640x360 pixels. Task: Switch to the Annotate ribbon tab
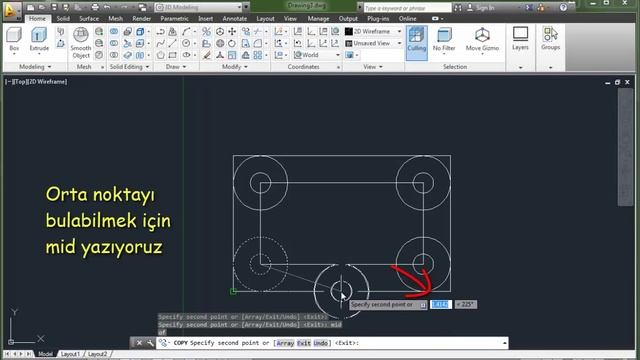(234, 18)
